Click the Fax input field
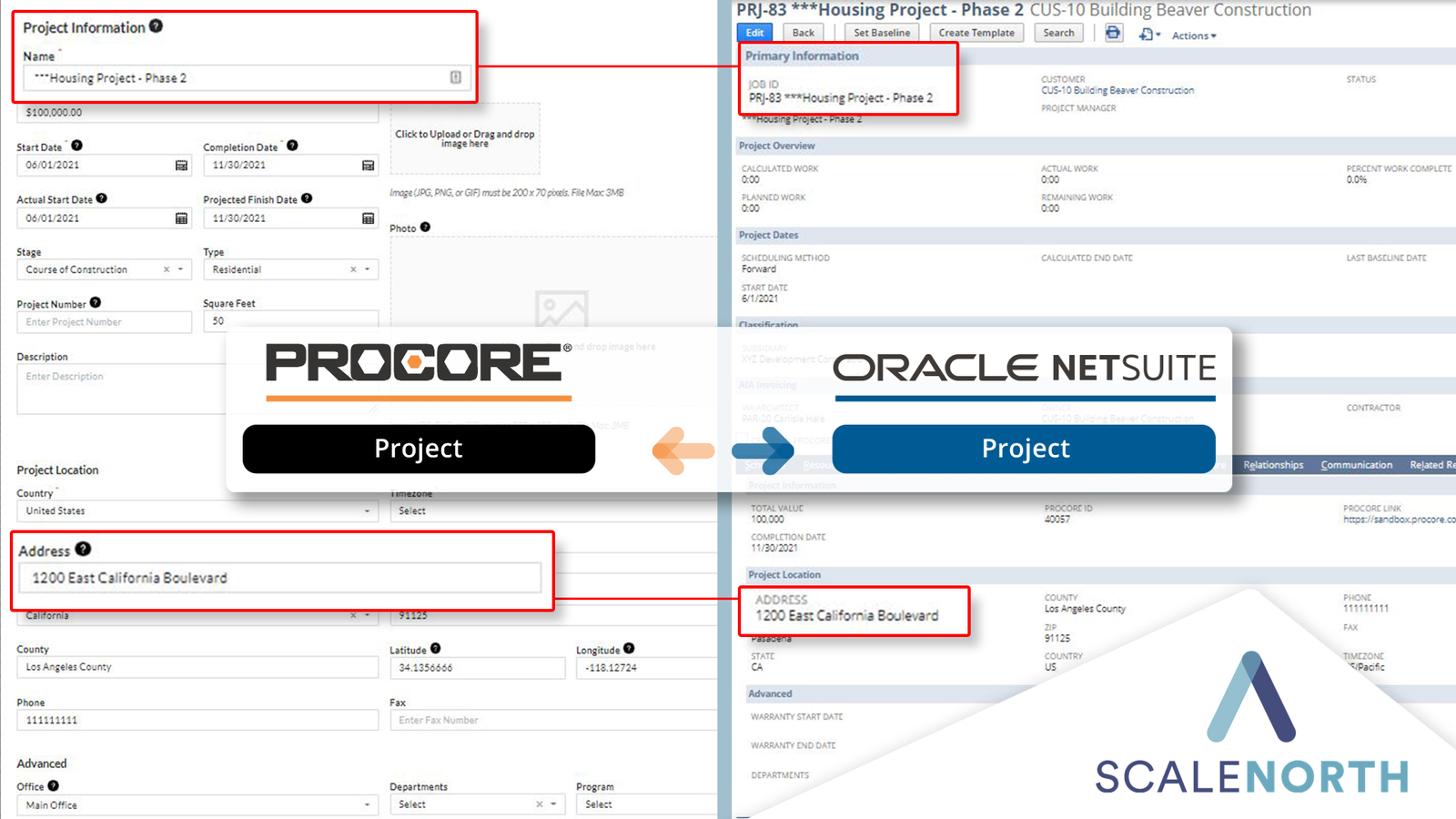This screenshot has width=1456, height=819. pyautogui.click(x=553, y=720)
